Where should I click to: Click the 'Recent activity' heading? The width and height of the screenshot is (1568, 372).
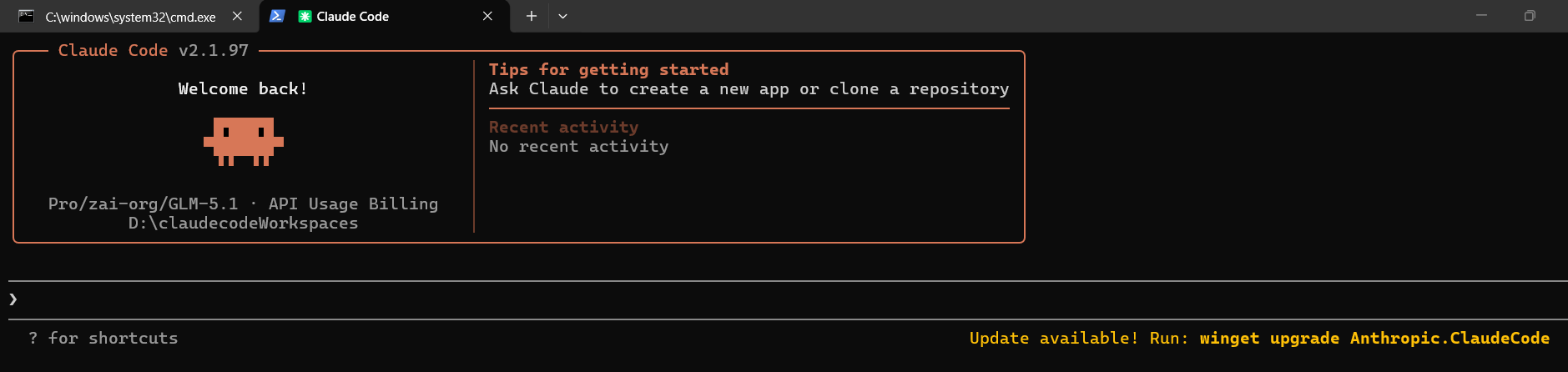(563, 127)
